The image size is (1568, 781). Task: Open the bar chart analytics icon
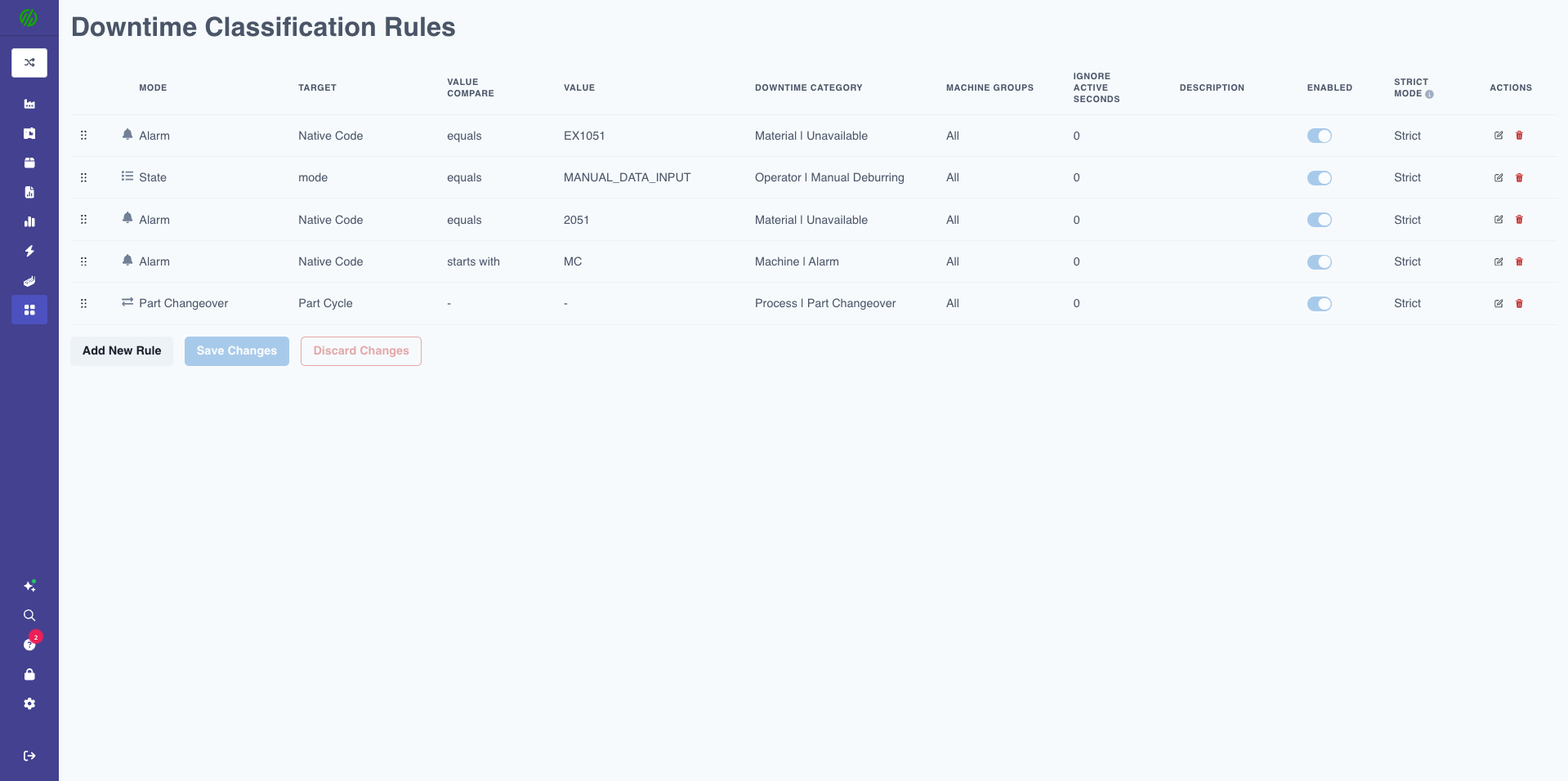(29, 221)
